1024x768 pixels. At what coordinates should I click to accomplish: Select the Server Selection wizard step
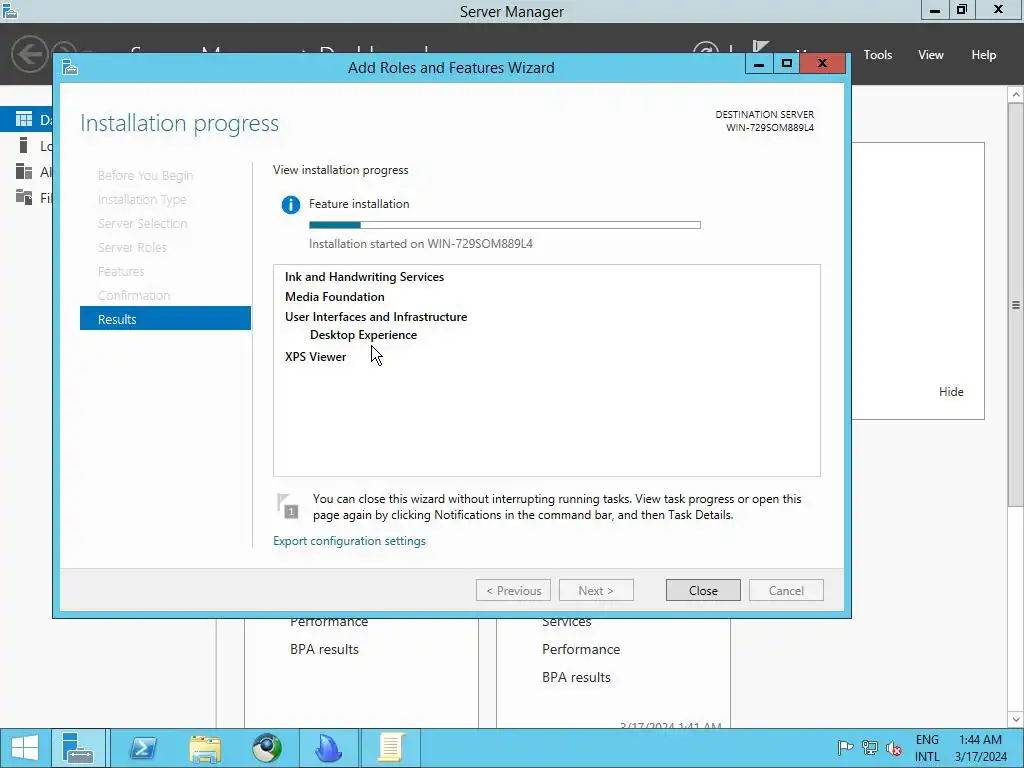(142, 223)
